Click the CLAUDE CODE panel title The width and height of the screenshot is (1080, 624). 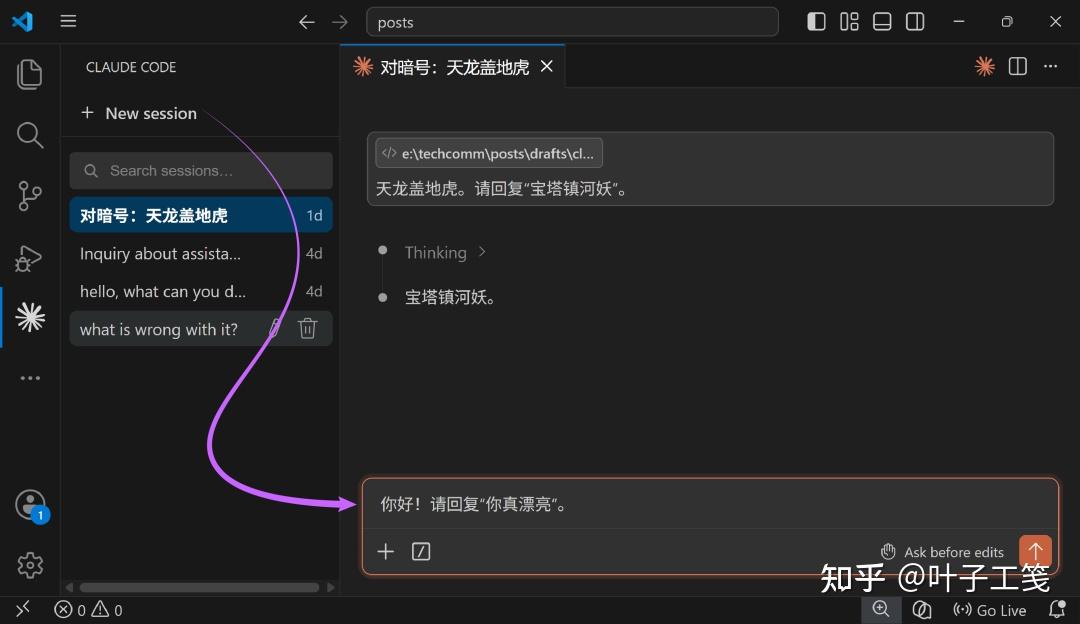pos(131,67)
